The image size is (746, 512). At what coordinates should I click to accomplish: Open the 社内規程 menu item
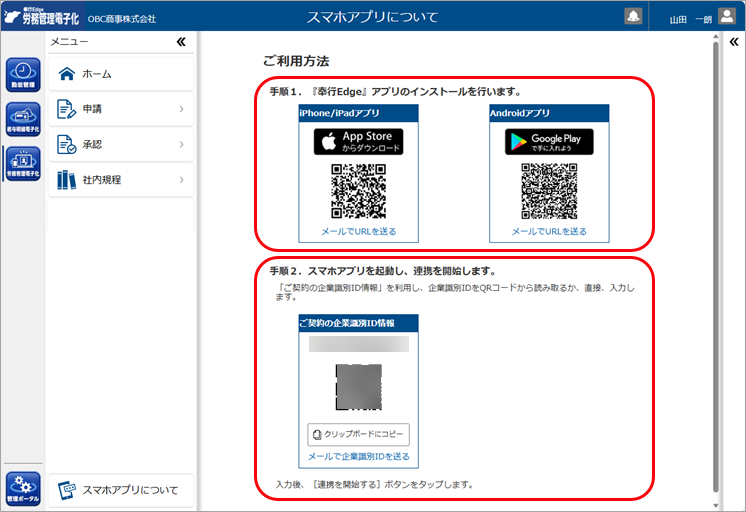[121, 180]
